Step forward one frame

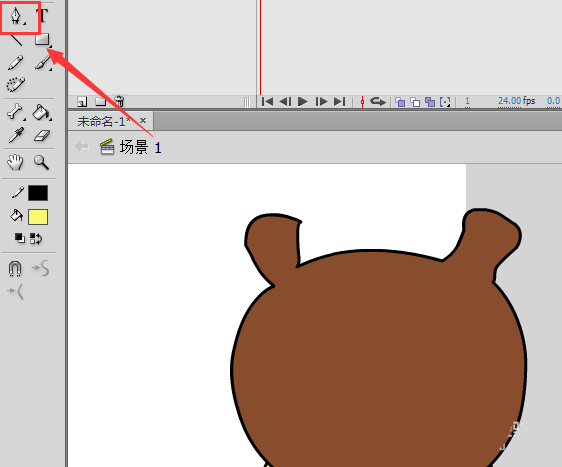click(x=322, y=102)
